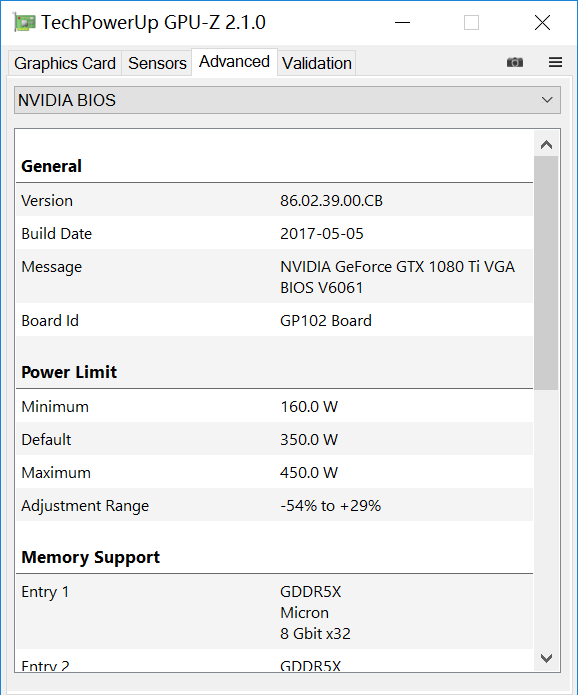The image size is (578, 695).
Task: Close the GPU-Z window
Action: pos(542,23)
